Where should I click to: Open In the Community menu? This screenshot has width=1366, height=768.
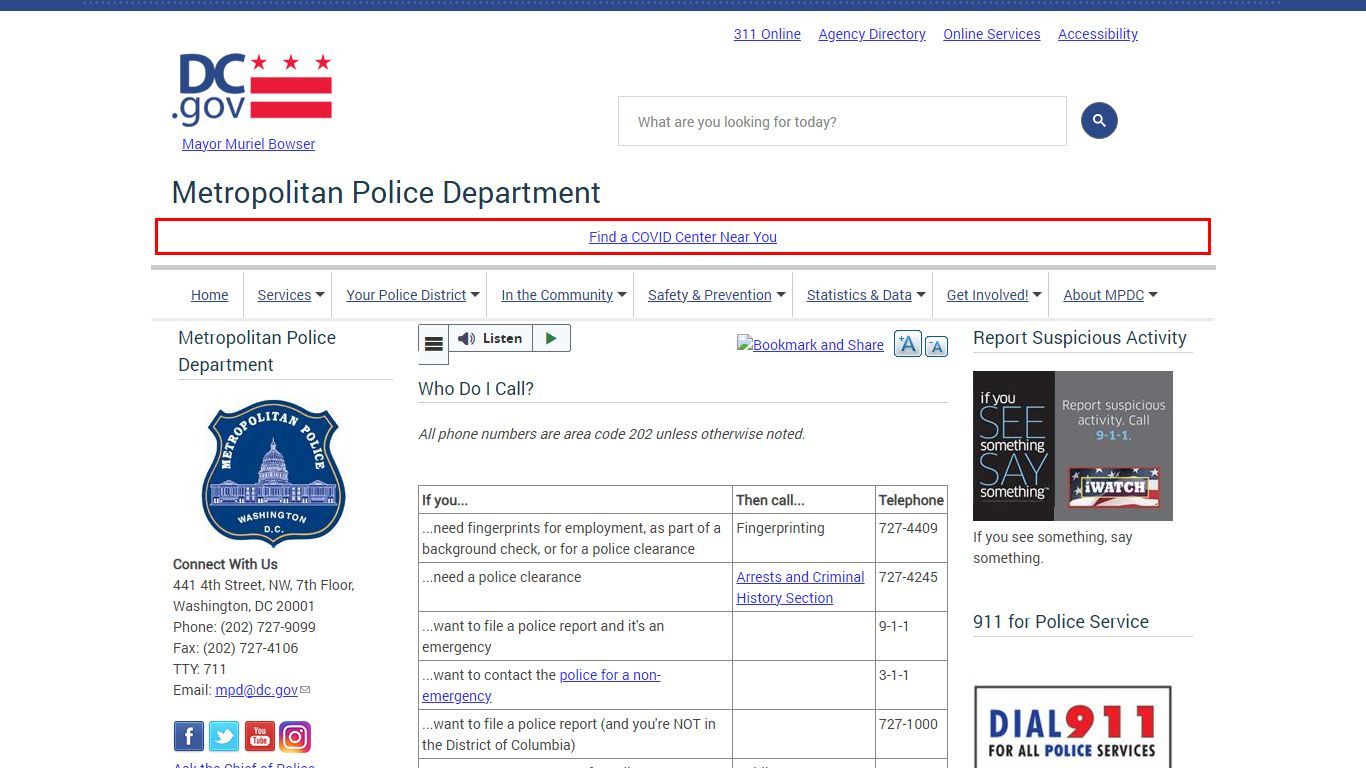[557, 295]
